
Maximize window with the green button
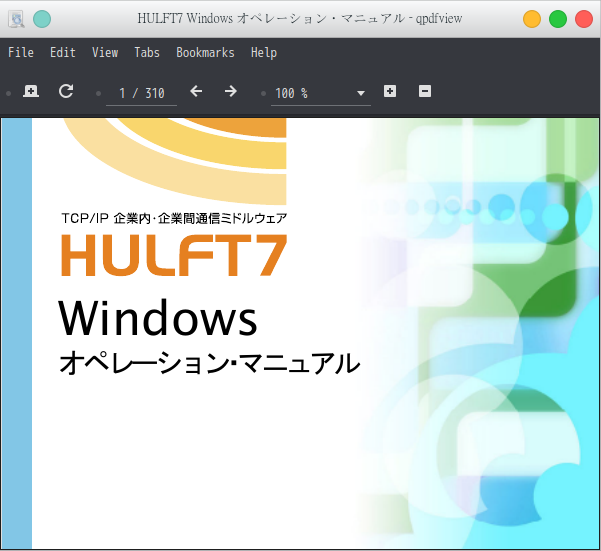[x=558, y=19]
